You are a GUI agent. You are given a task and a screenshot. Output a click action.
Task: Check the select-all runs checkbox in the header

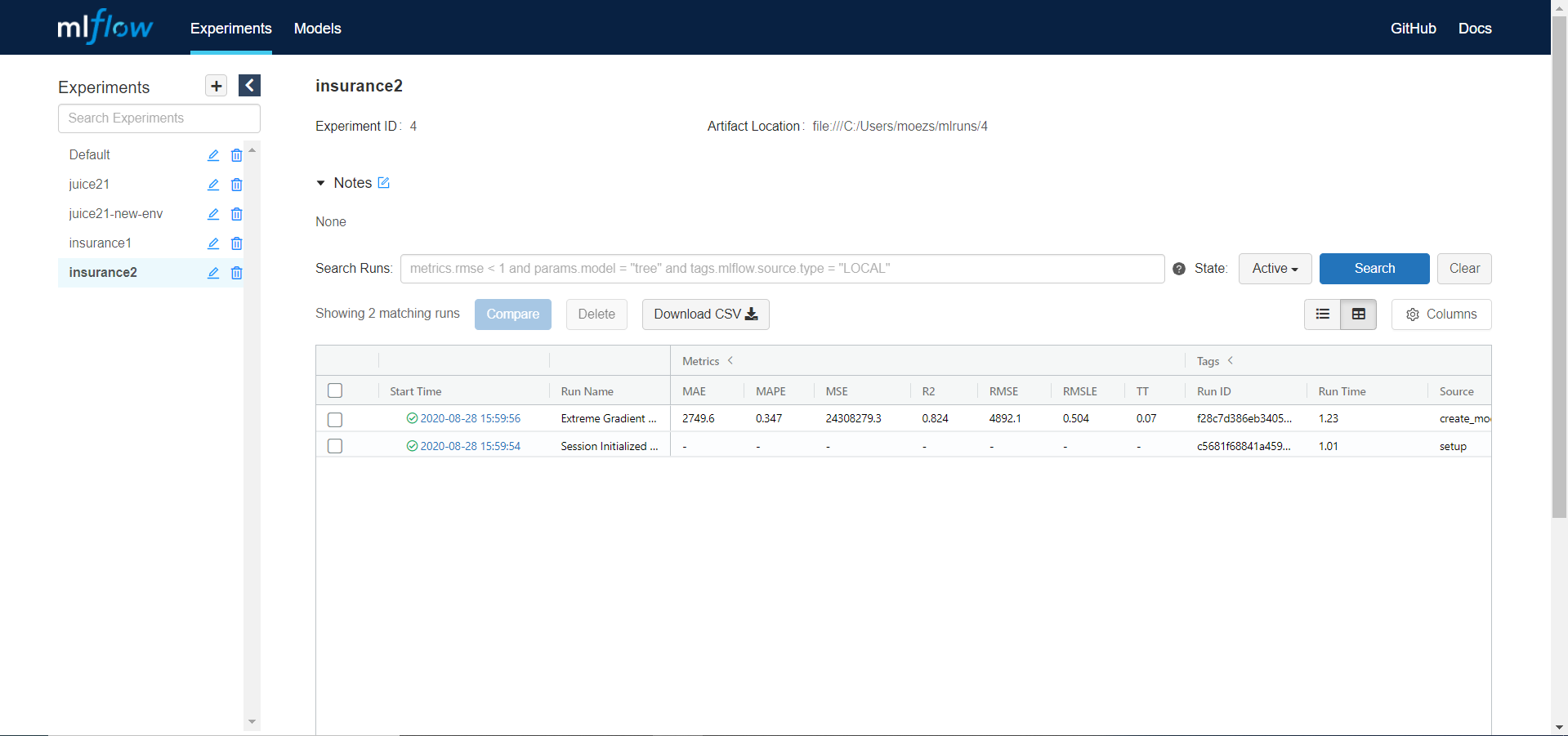click(x=335, y=390)
